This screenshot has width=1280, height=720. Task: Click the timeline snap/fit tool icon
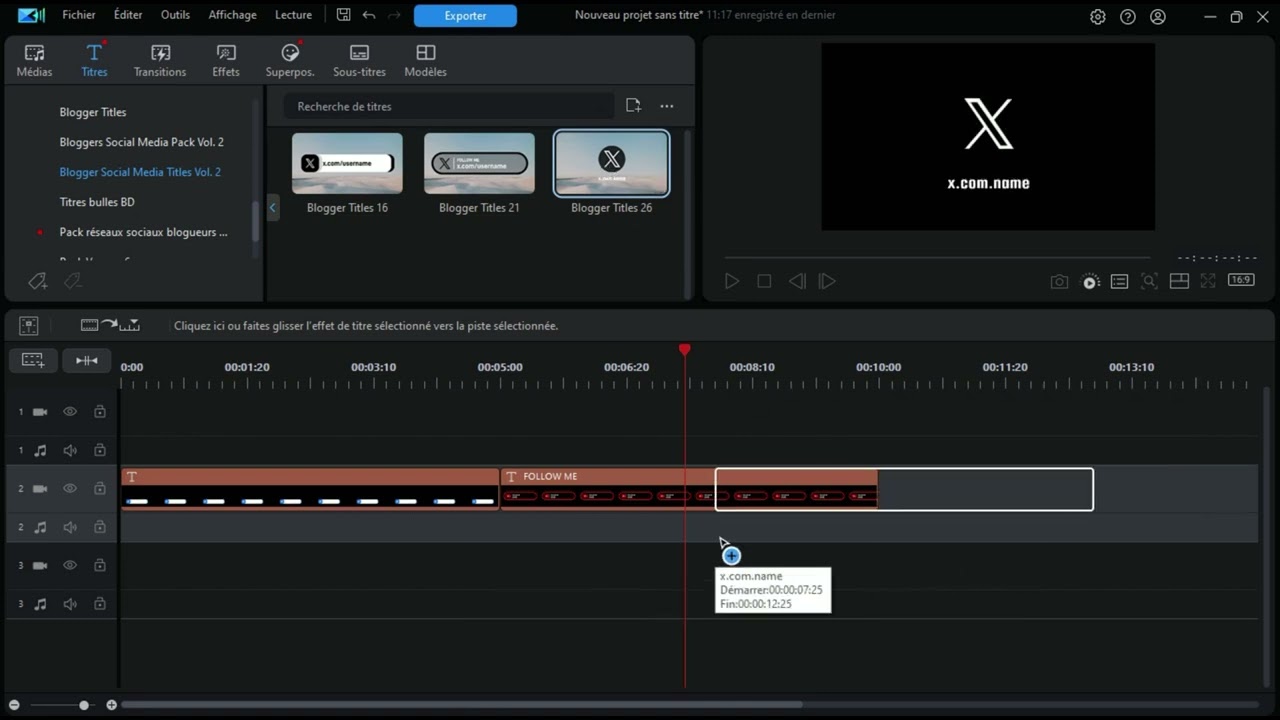click(29, 325)
